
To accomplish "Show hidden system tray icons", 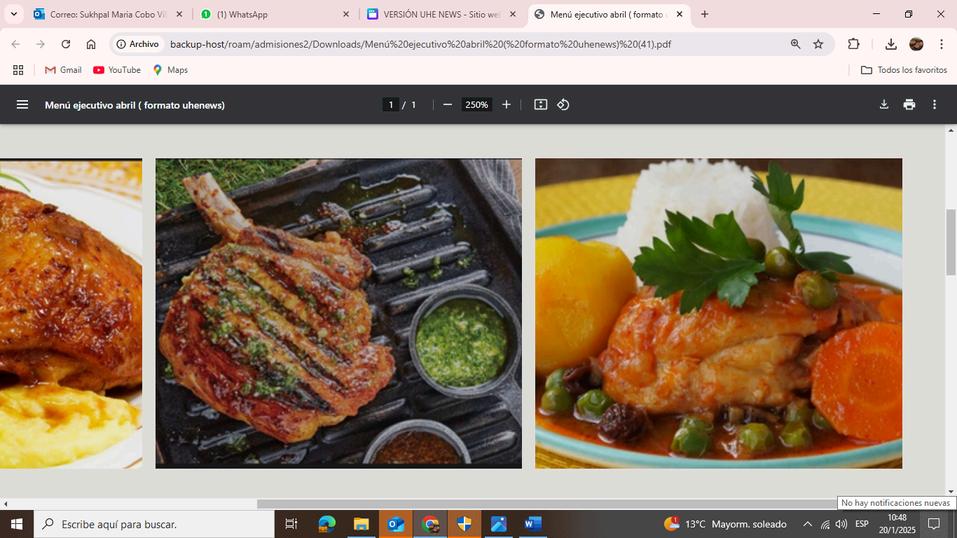I will tap(807, 524).
